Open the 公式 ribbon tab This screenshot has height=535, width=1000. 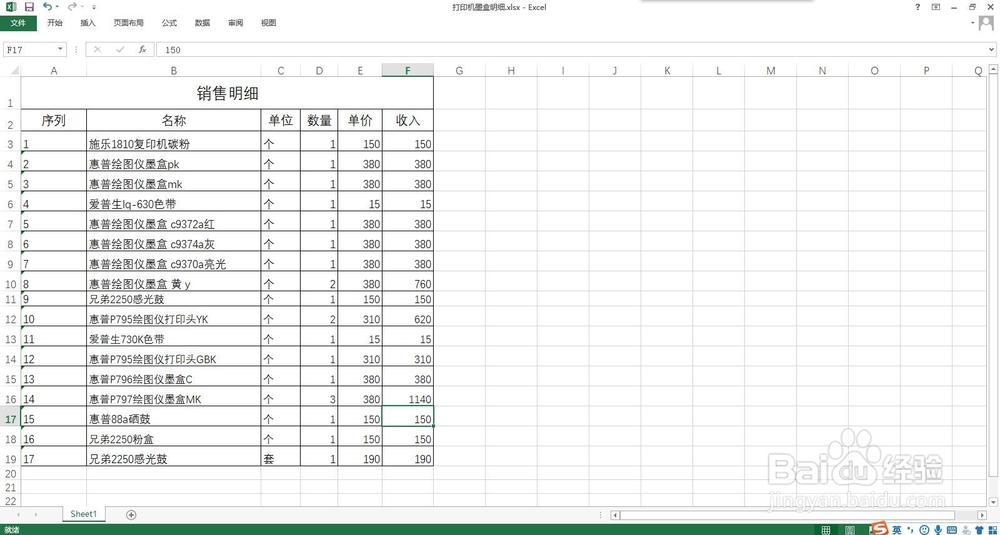(x=169, y=23)
